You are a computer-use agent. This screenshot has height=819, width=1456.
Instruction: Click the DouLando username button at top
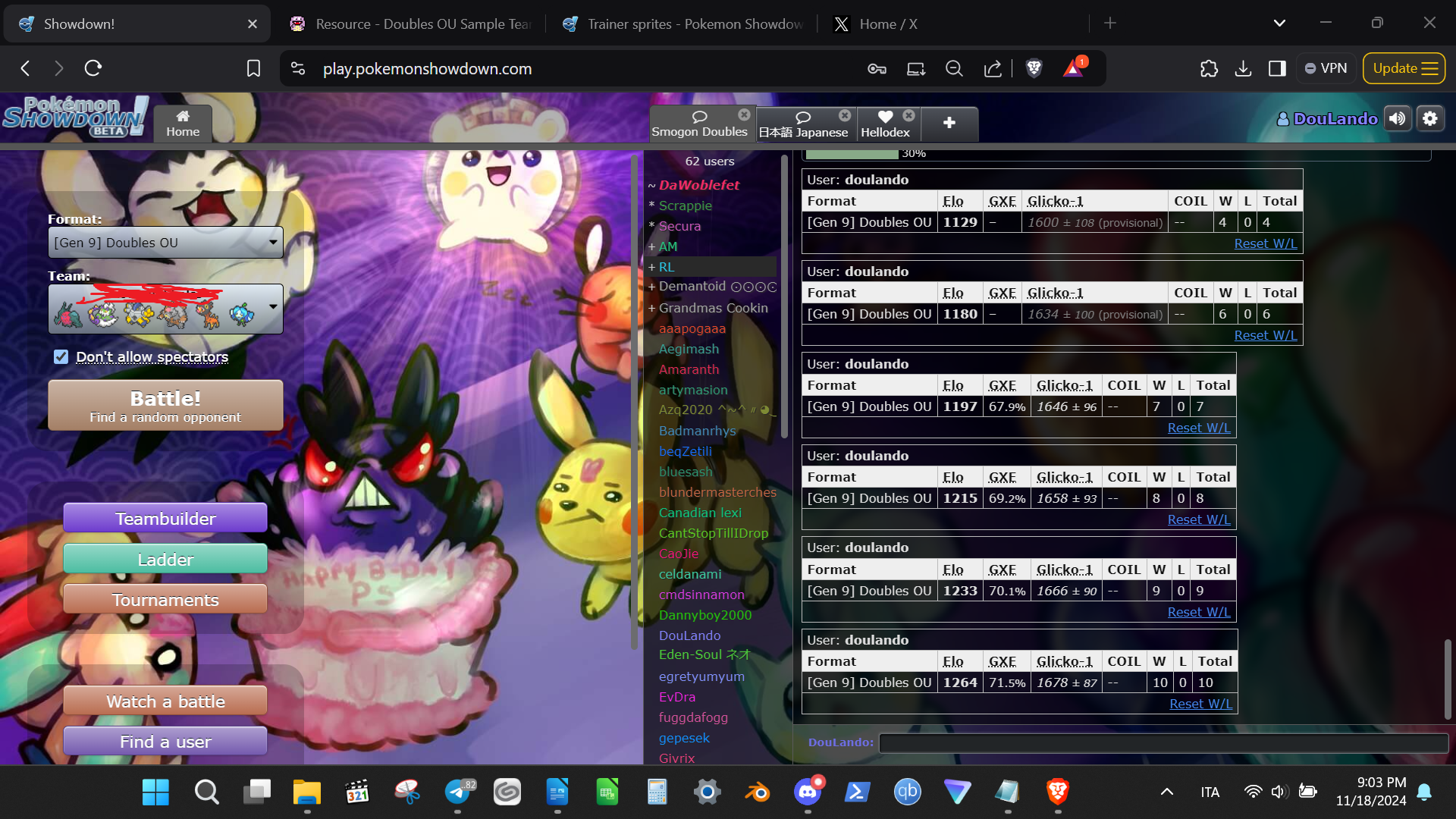click(1327, 119)
